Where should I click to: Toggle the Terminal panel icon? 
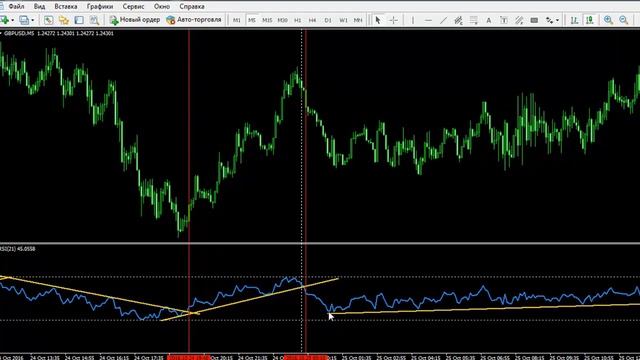[x=79, y=20]
